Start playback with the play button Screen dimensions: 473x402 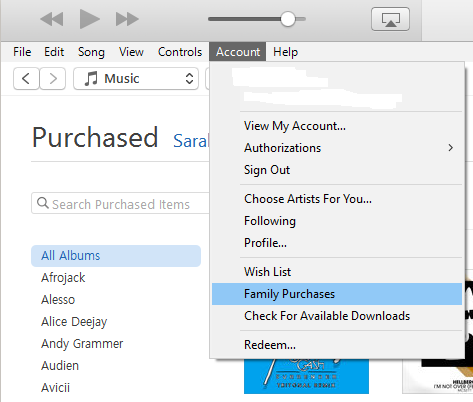tap(90, 19)
